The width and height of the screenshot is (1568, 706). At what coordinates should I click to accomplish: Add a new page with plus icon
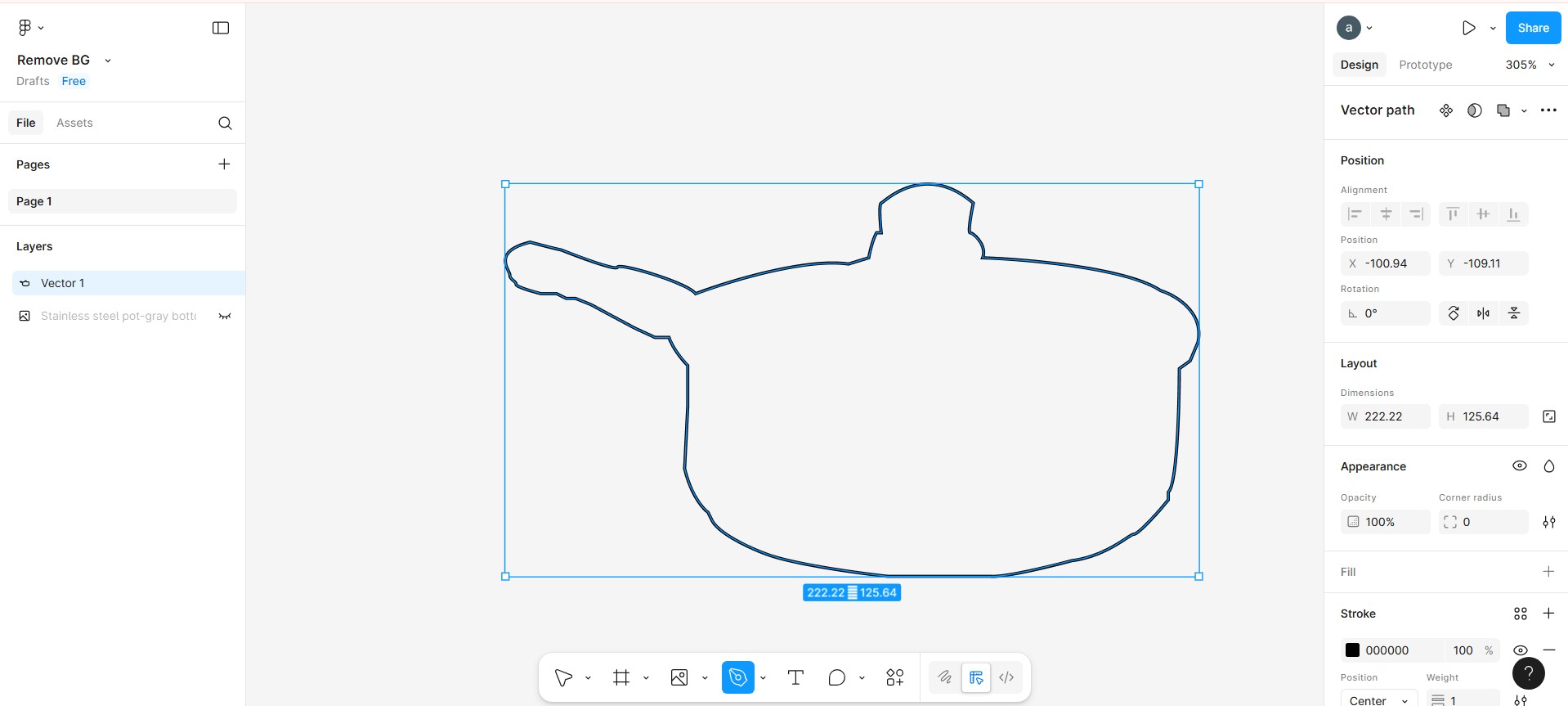(x=224, y=164)
